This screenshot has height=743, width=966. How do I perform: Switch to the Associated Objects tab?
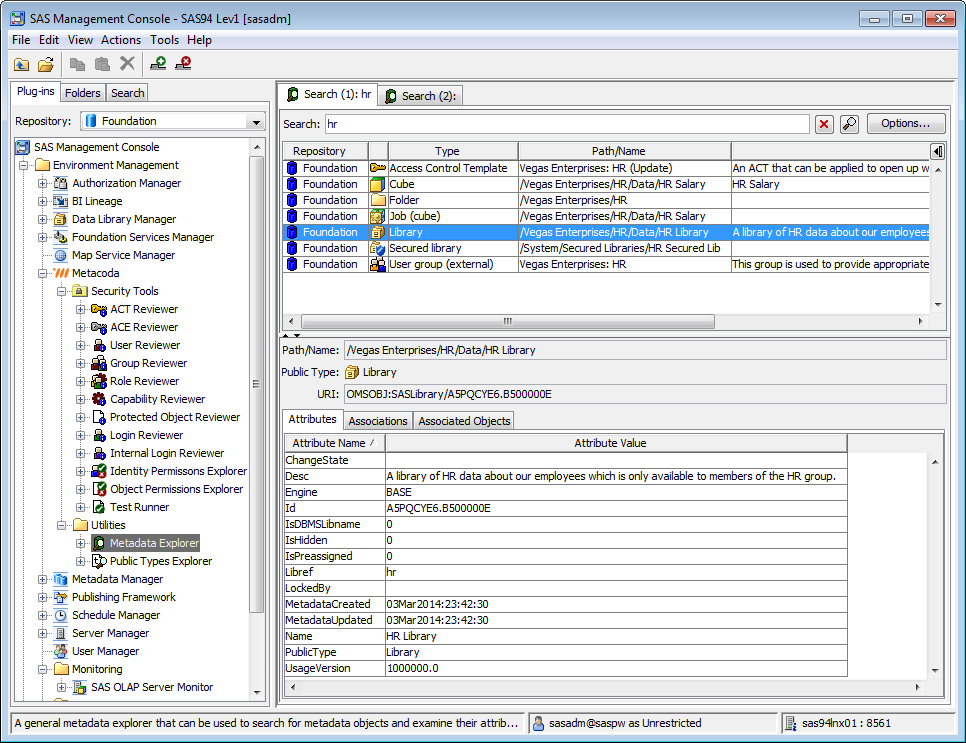point(464,421)
